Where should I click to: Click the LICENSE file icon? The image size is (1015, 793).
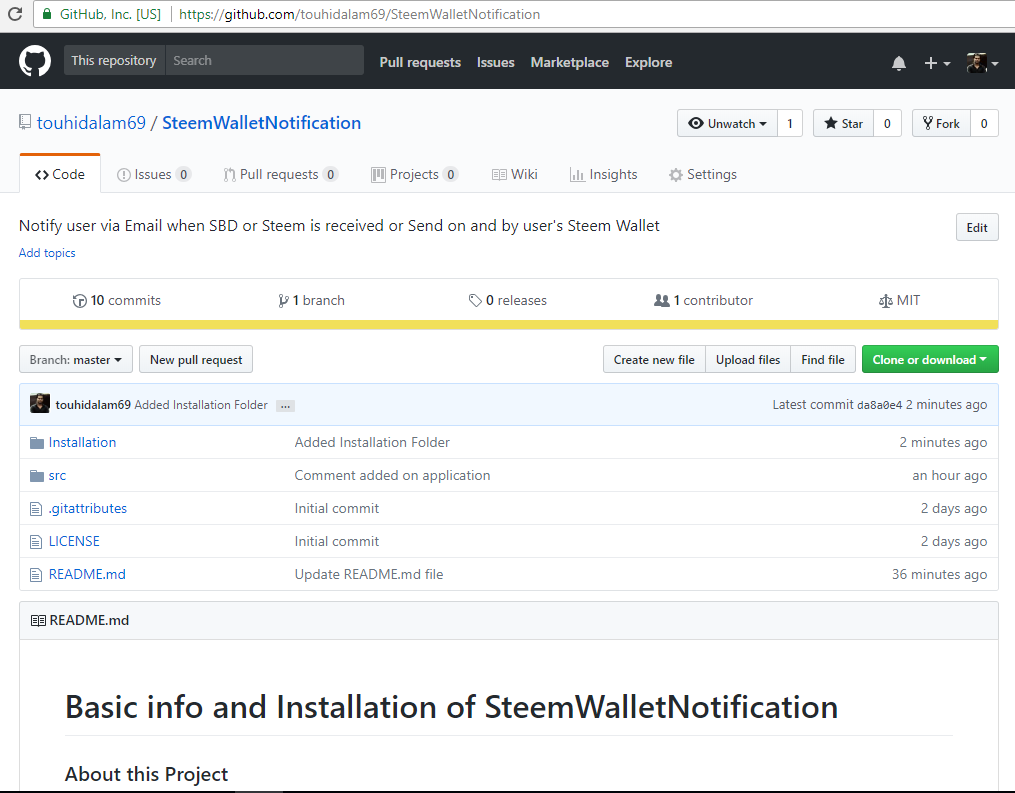pyautogui.click(x=36, y=542)
